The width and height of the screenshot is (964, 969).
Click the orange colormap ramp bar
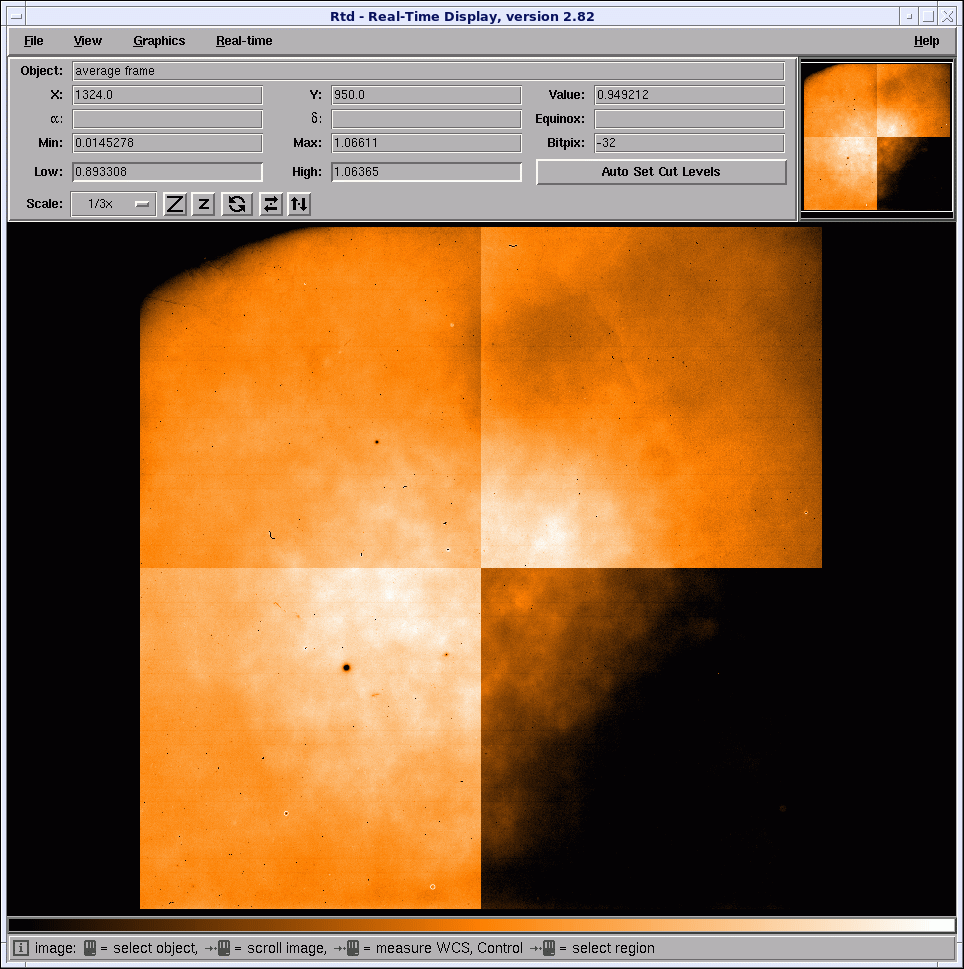(x=482, y=925)
